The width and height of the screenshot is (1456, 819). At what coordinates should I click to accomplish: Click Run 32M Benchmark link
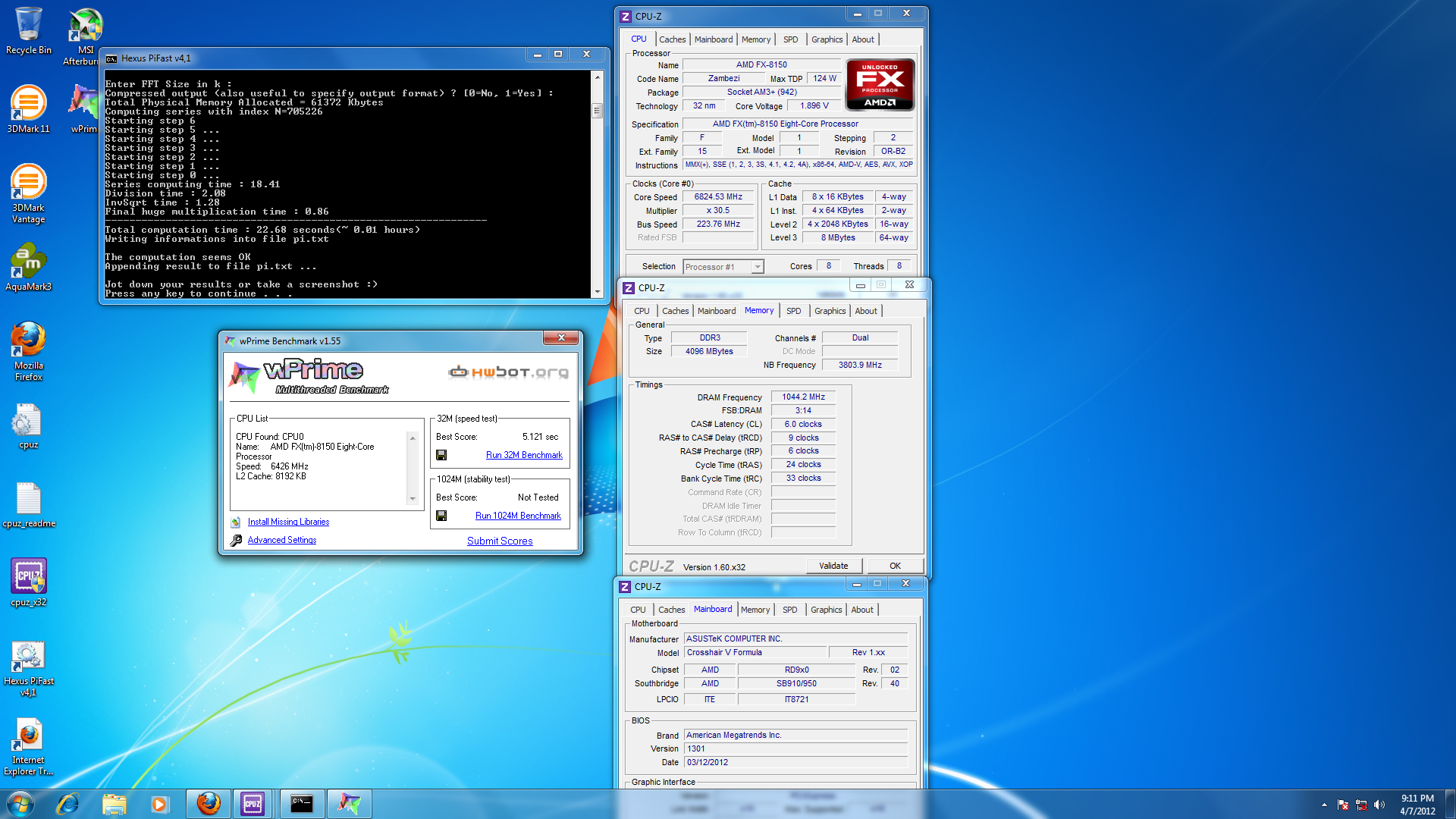coord(524,455)
